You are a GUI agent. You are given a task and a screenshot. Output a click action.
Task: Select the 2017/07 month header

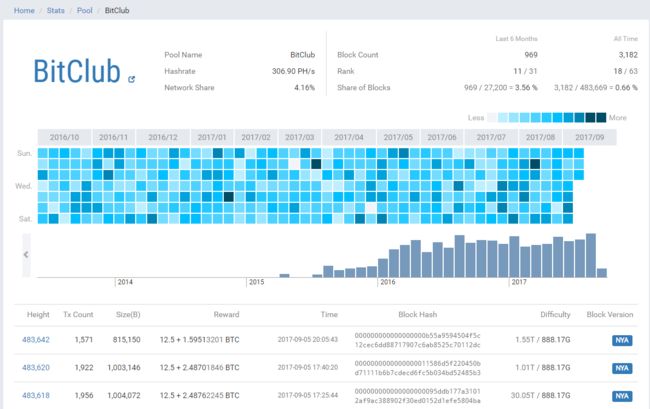(x=491, y=137)
